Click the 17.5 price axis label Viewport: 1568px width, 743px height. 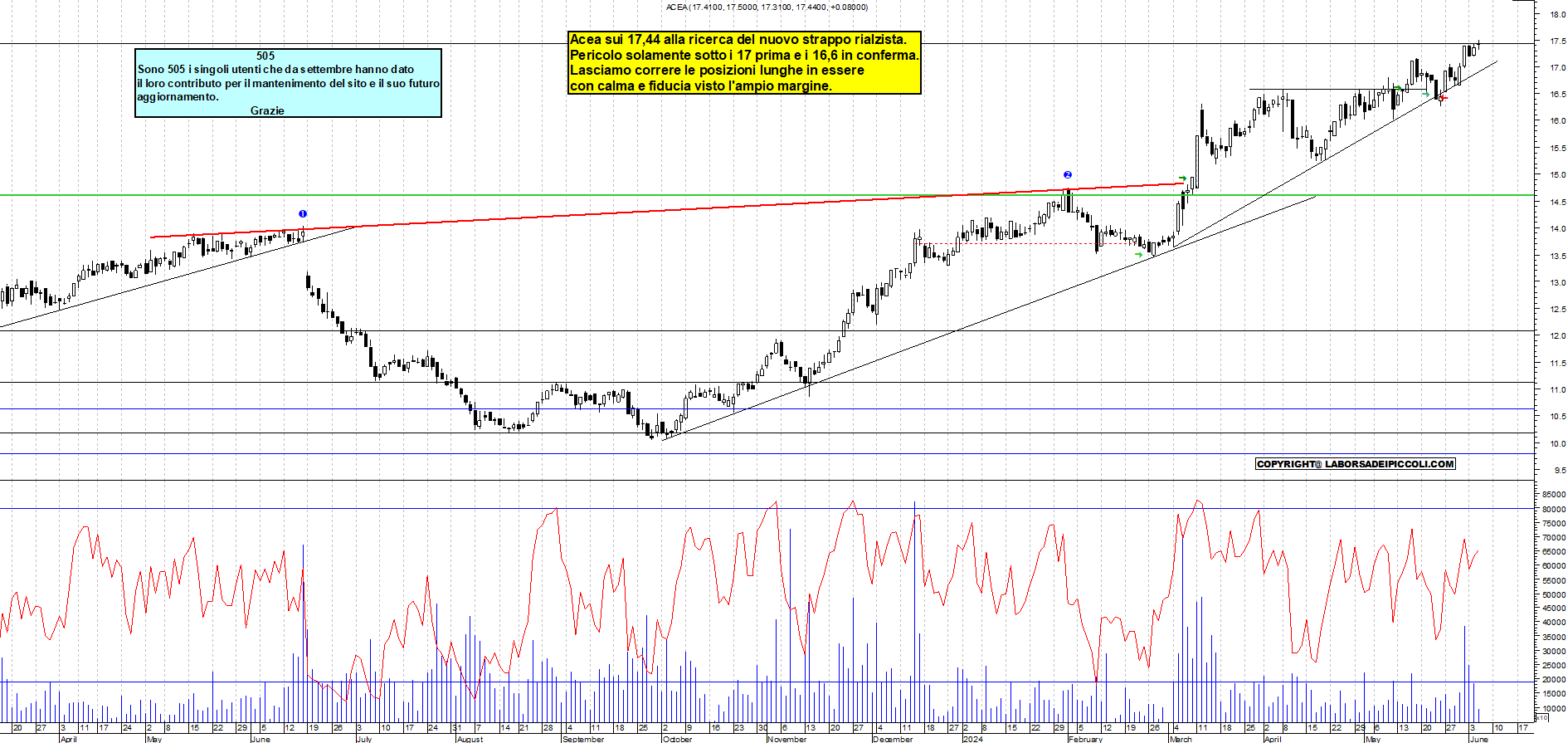(x=1557, y=41)
